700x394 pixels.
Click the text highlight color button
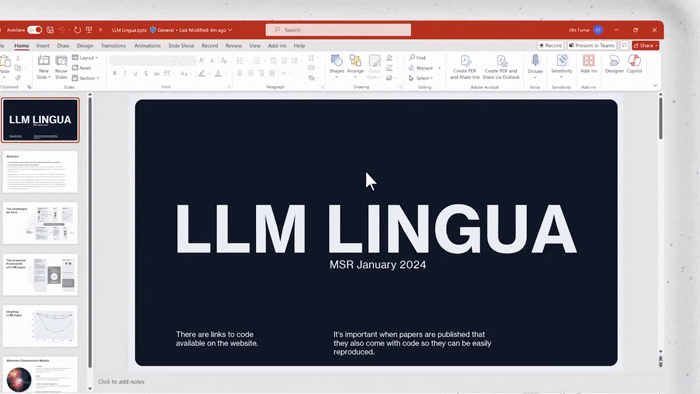pos(202,73)
